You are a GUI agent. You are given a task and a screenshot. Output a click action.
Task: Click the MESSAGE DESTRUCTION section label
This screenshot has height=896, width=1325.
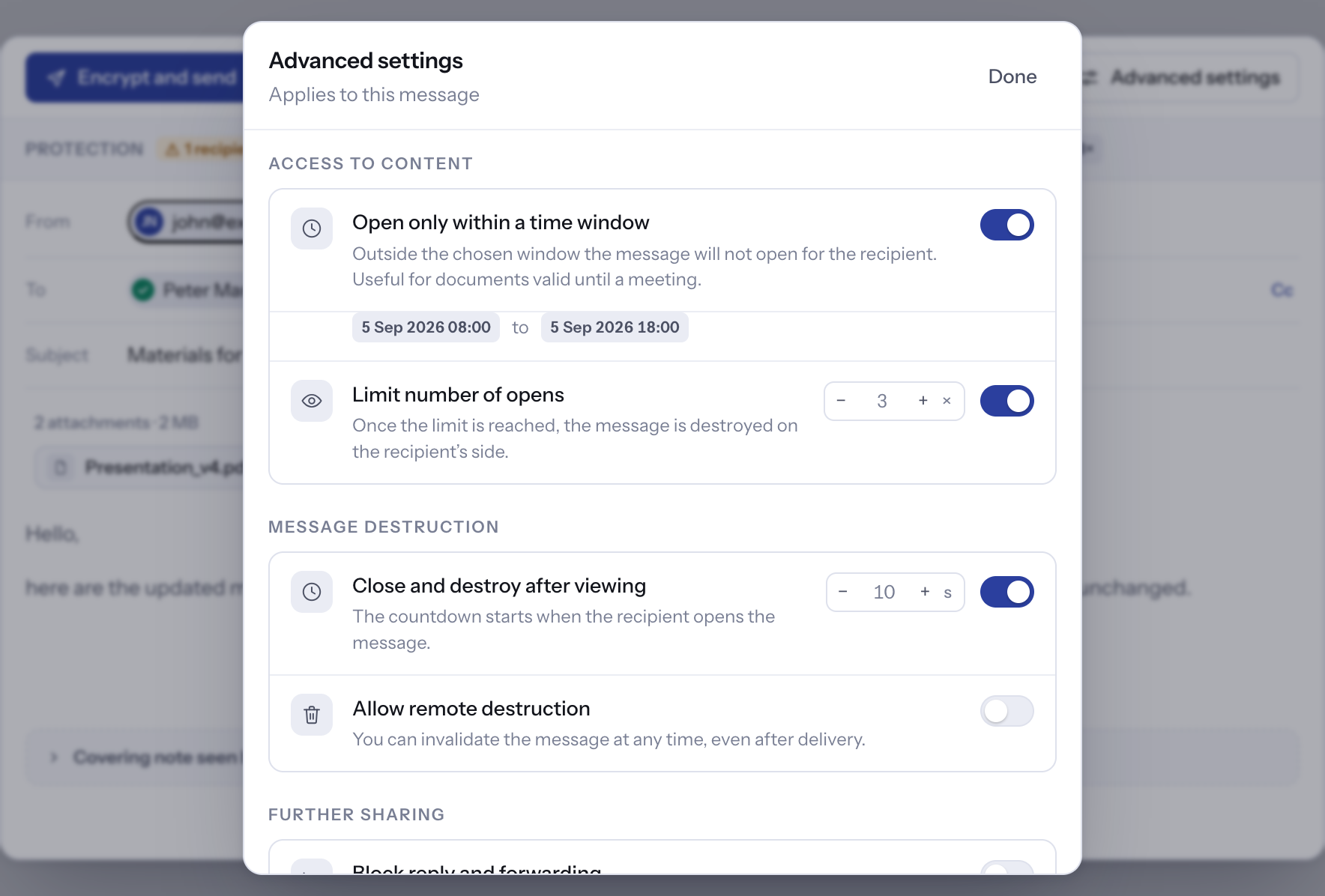(x=384, y=527)
